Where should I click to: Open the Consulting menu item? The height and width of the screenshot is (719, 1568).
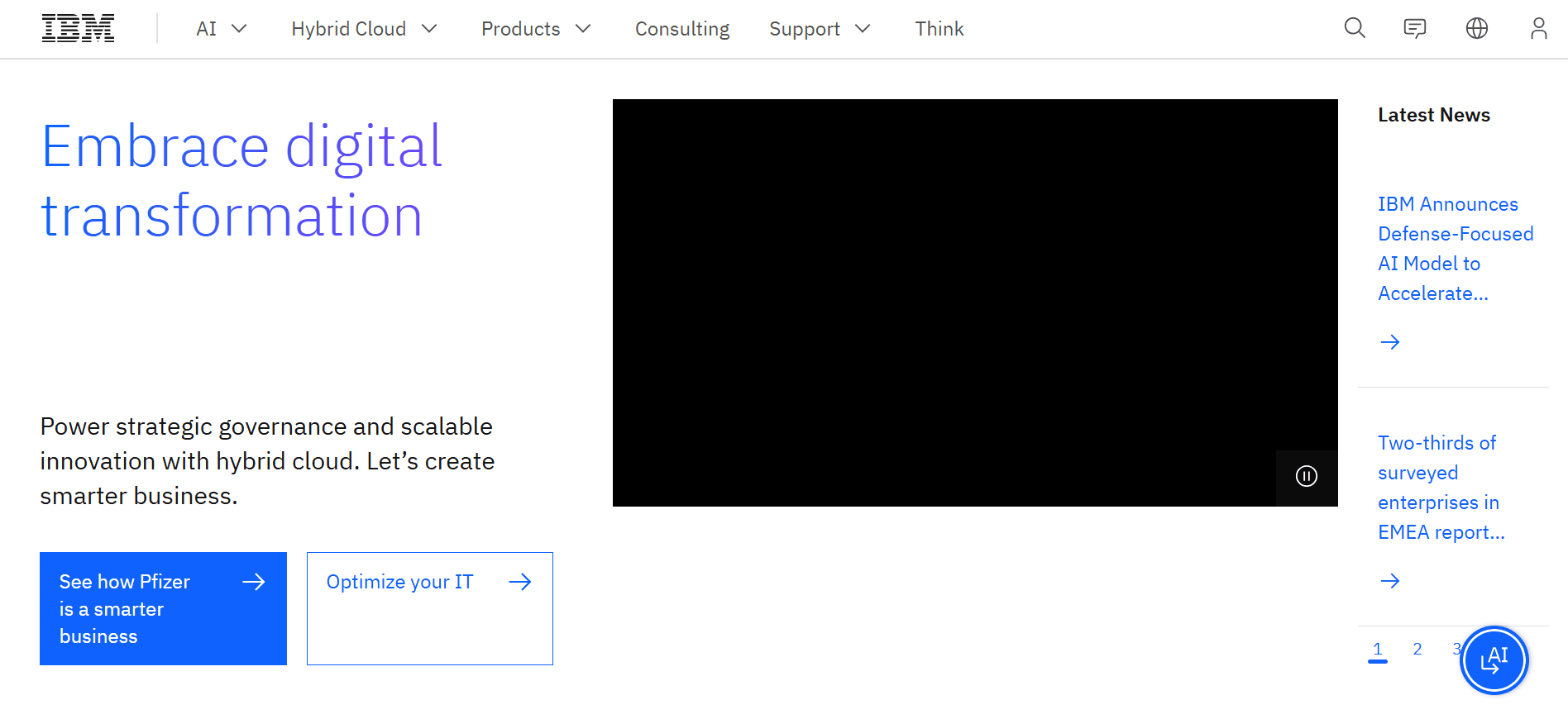point(682,29)
